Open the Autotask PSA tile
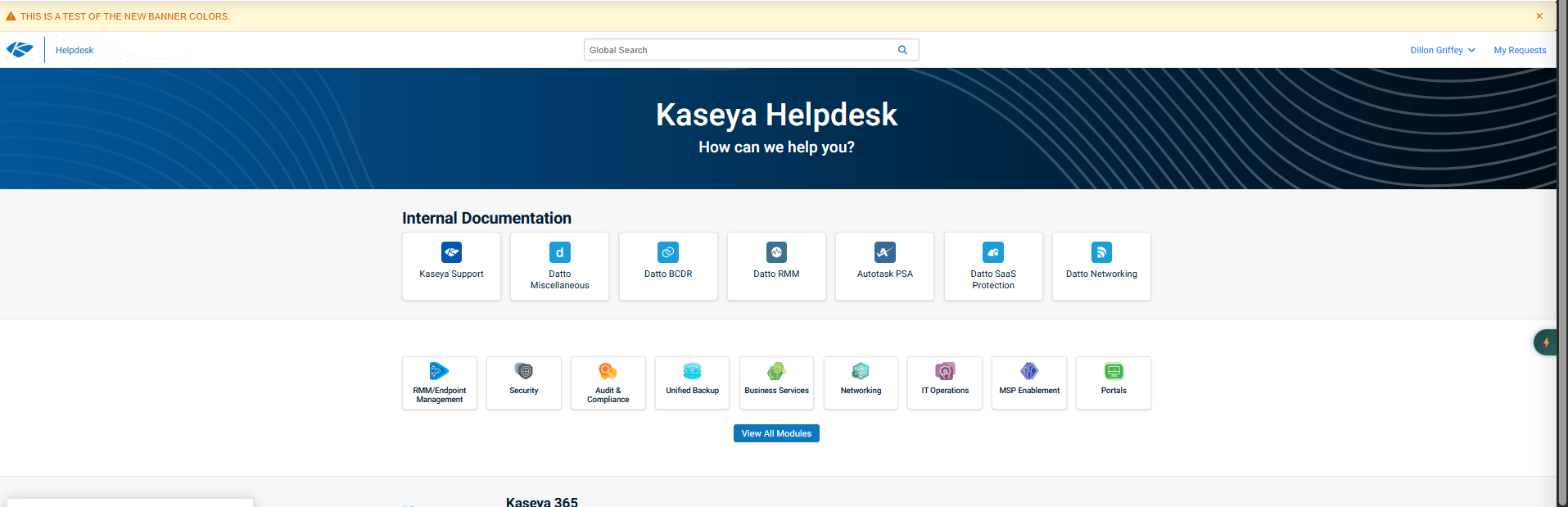 coord(884,266)
